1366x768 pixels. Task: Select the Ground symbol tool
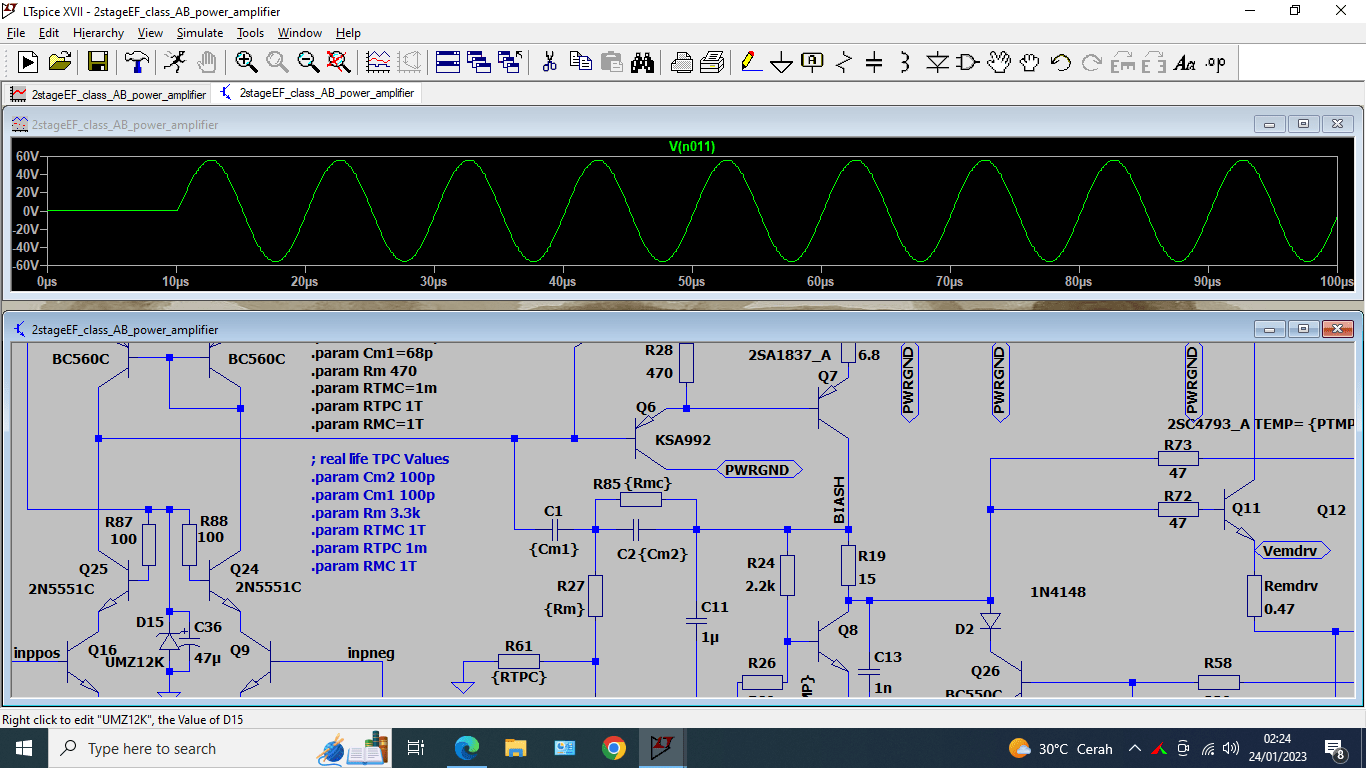click(x=781, y=62)
